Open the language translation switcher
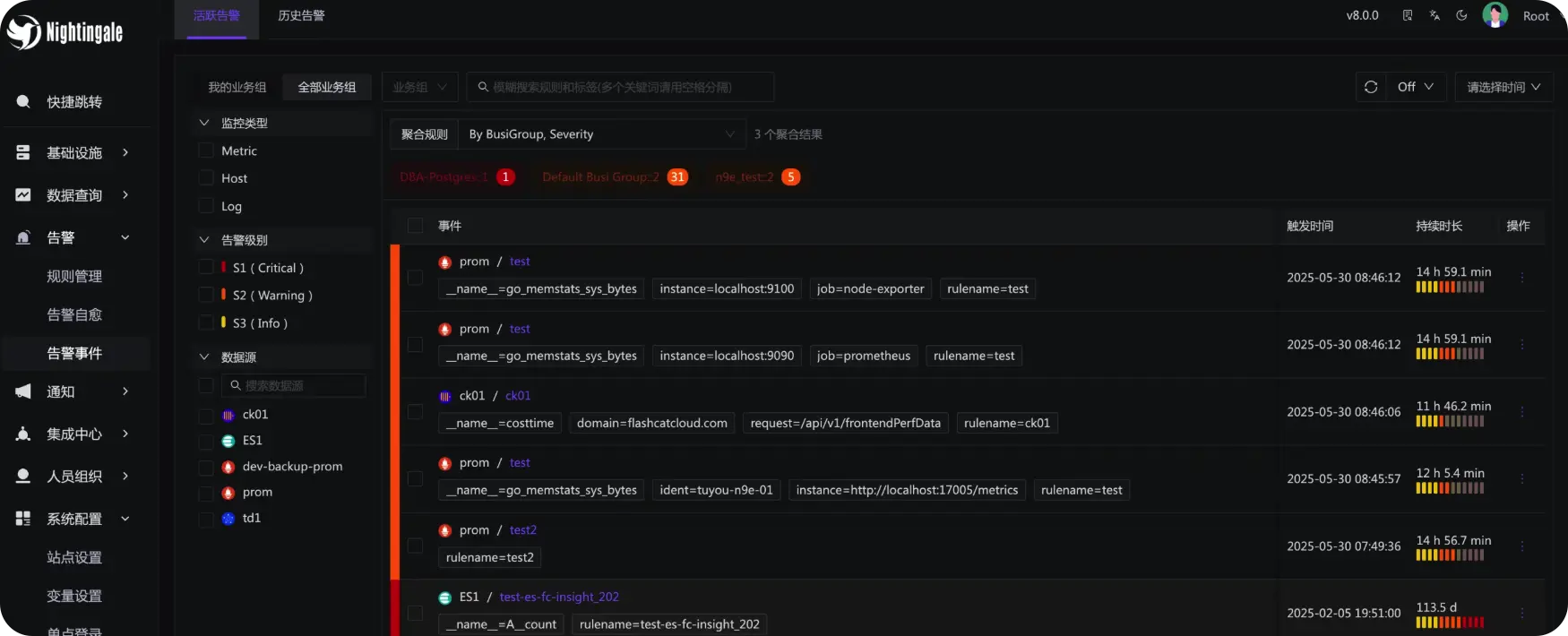Image resolution: width=1568 pixels, height=636 pixels. point(1434,15)
